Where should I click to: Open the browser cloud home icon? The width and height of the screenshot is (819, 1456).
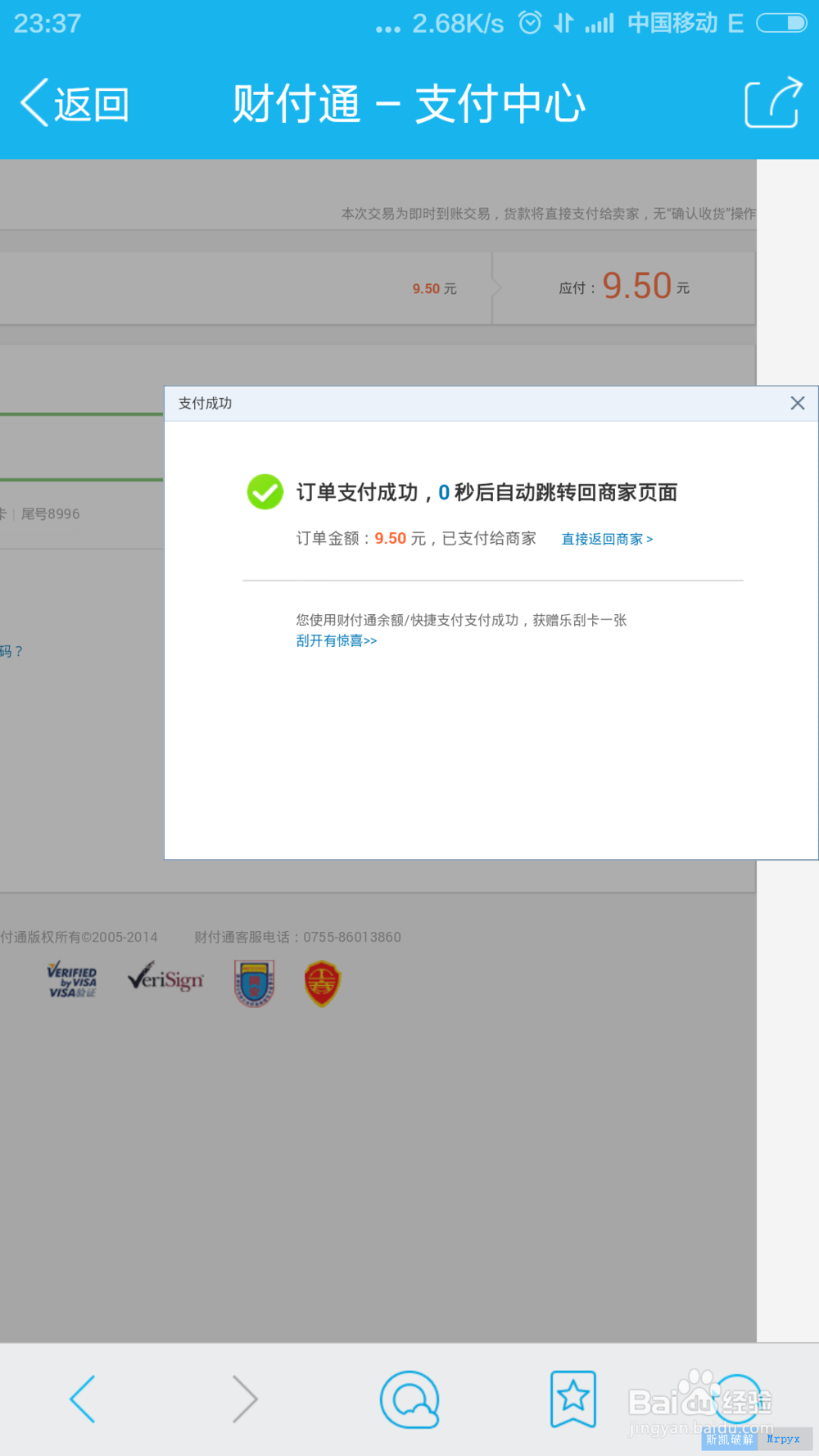(409, 1399)
